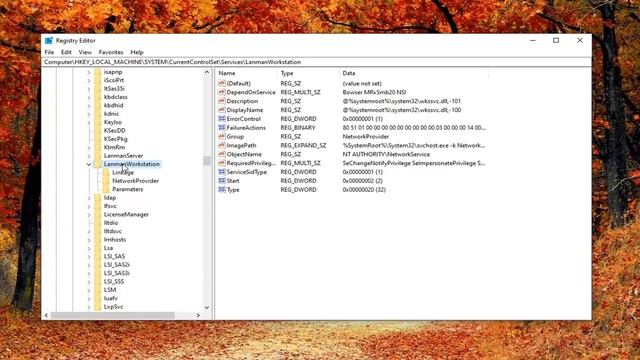Click REG_EXPAND_SZ type cell
This screenshot has width=640, height=360.
pos(303,145)
